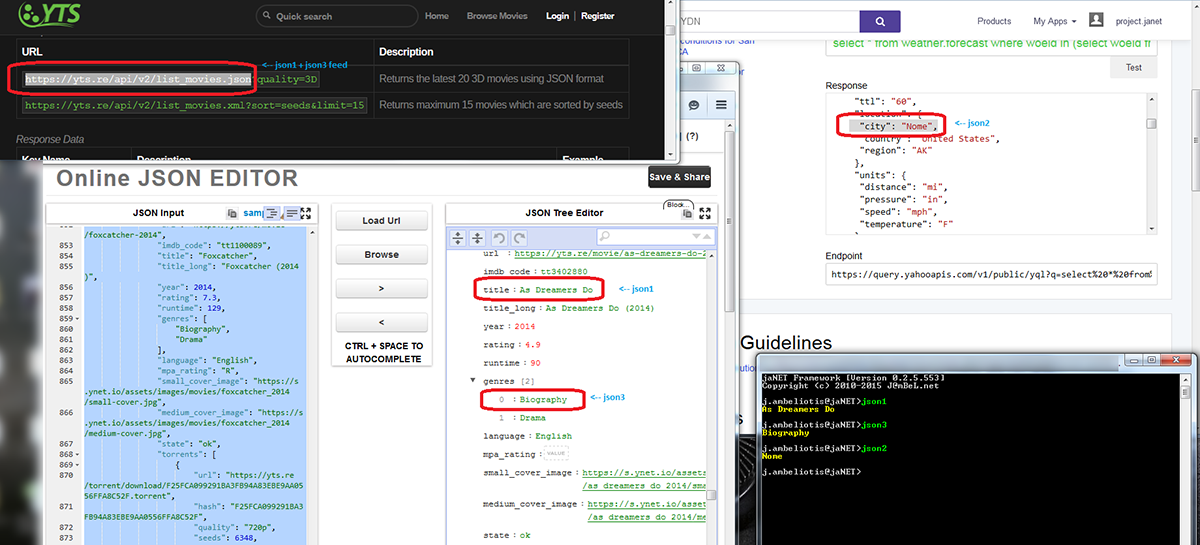Click Login on YTS site
This screenshot has width=1200, height=545.
point(558,16)
